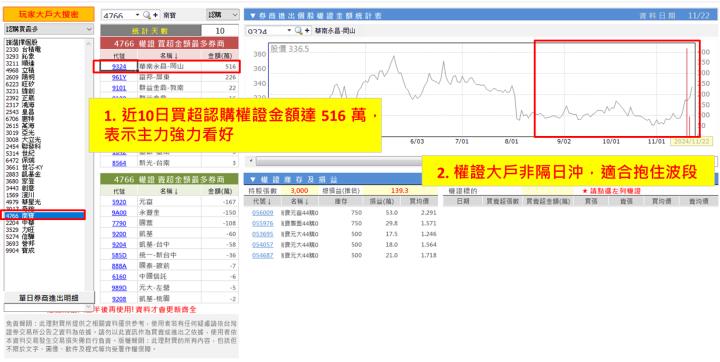This screenshot has width=720, height=362.
Task: Open broker link 9324 in buy table
Action: pos(119,67)
